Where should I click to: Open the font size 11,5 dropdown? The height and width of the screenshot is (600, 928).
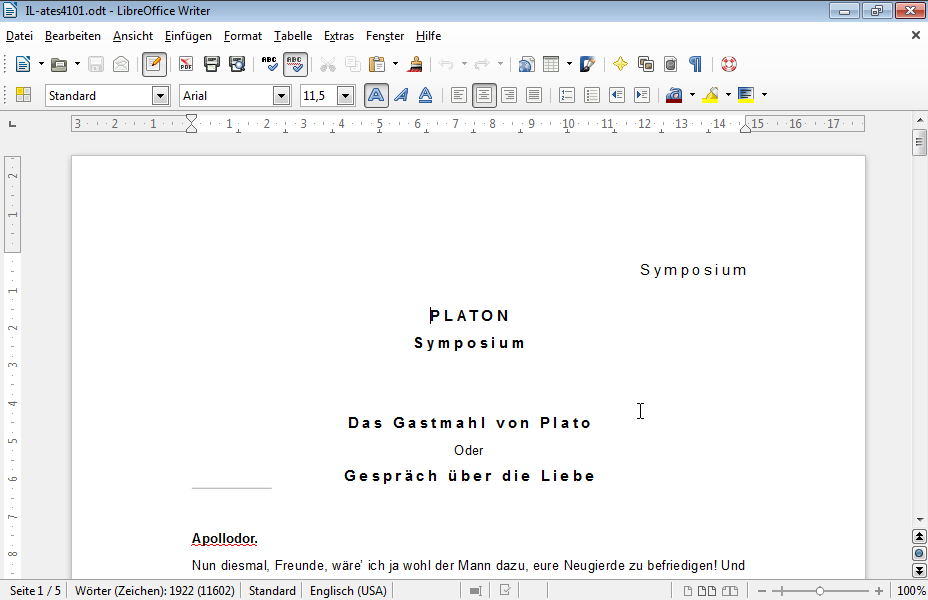(346, 95)
